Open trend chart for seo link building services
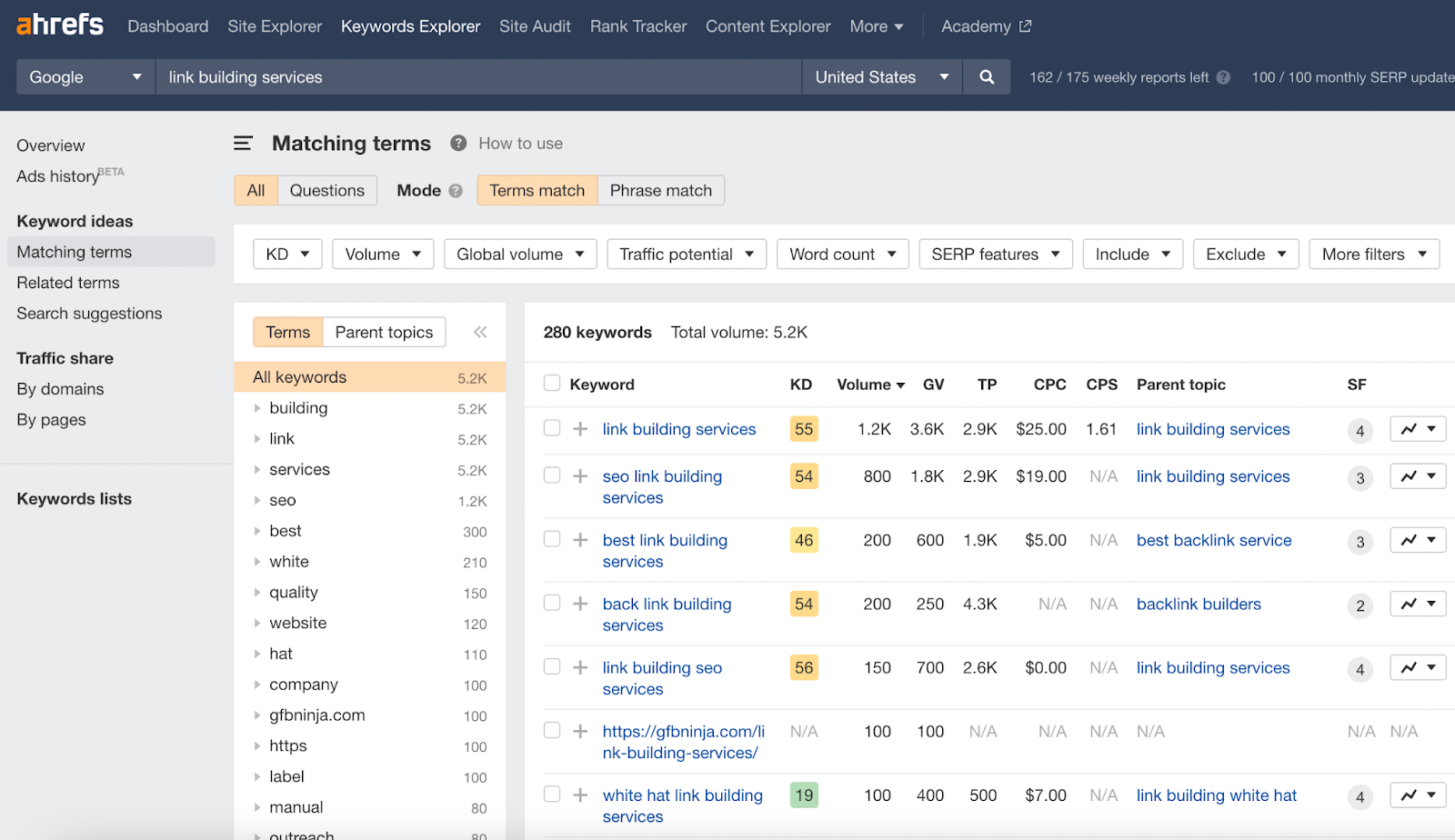 click(1417, 476)
